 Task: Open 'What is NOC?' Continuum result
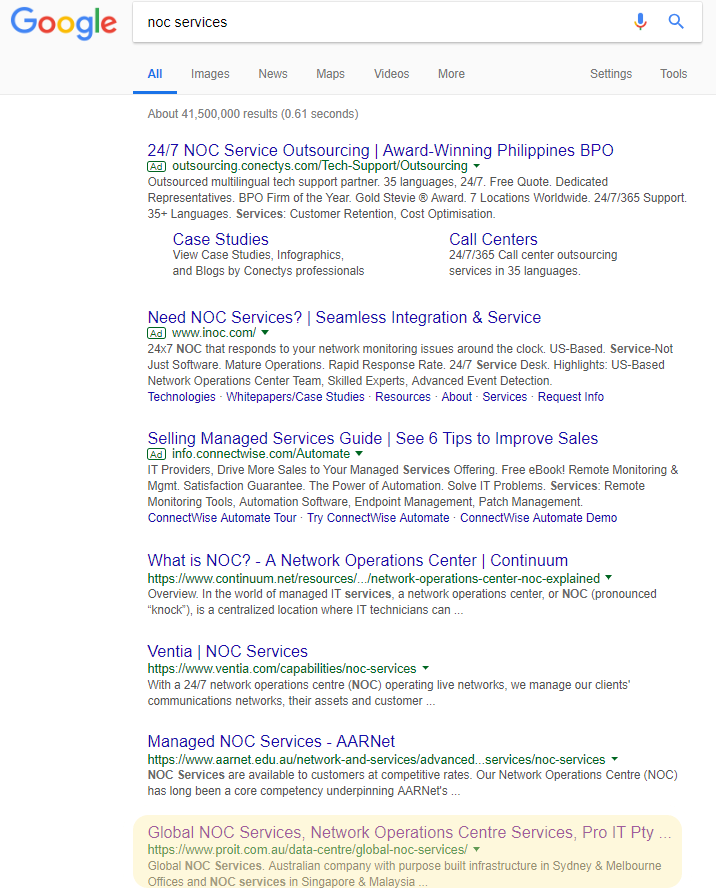pyautogui.click(x=358, y=560)
